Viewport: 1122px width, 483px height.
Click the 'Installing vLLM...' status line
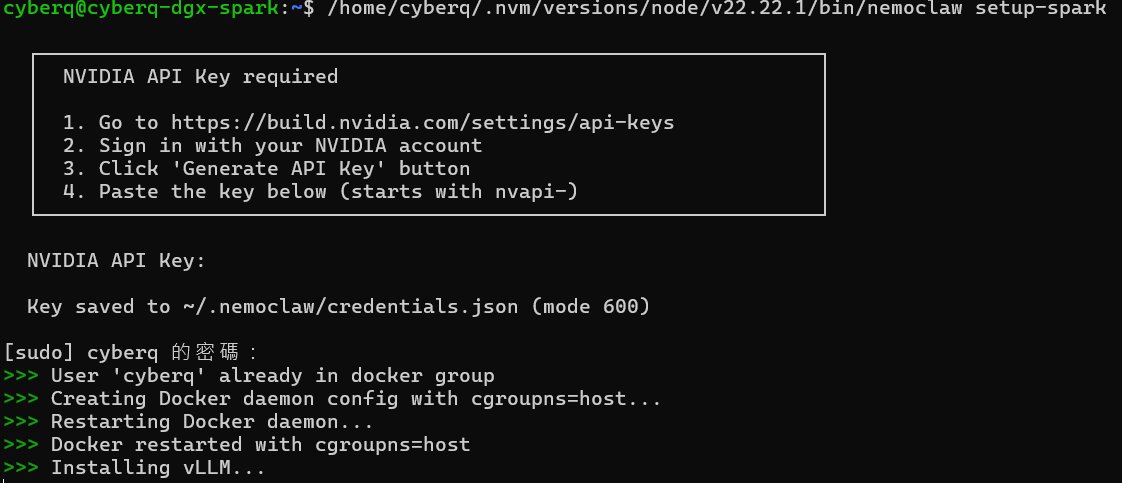pos(157,467)
